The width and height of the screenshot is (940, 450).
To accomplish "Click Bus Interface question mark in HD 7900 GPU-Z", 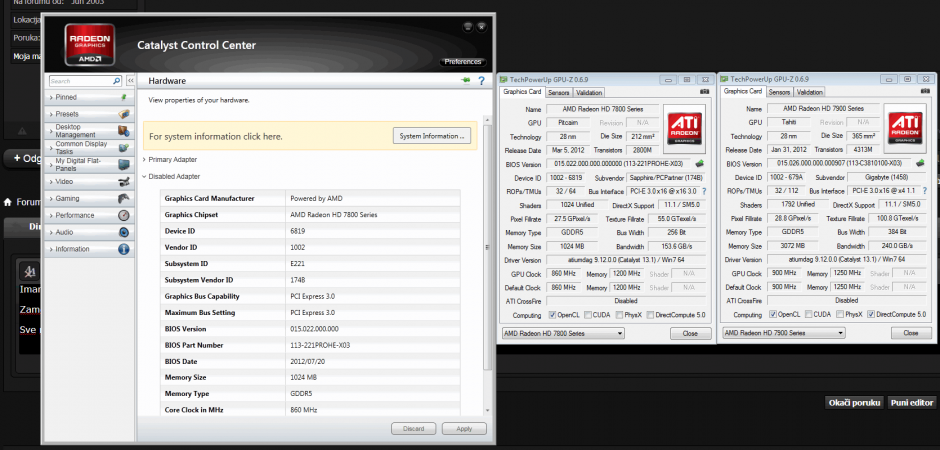I will (x=926, y=191).
